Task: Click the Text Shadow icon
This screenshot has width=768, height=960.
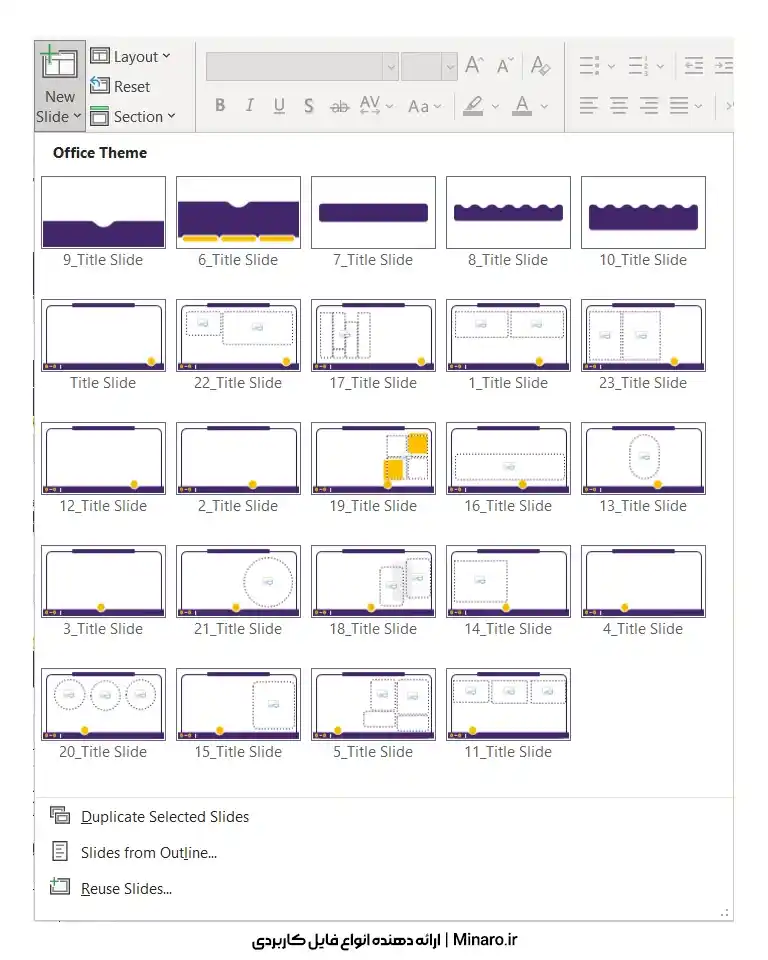Action: tap(309, 106)
